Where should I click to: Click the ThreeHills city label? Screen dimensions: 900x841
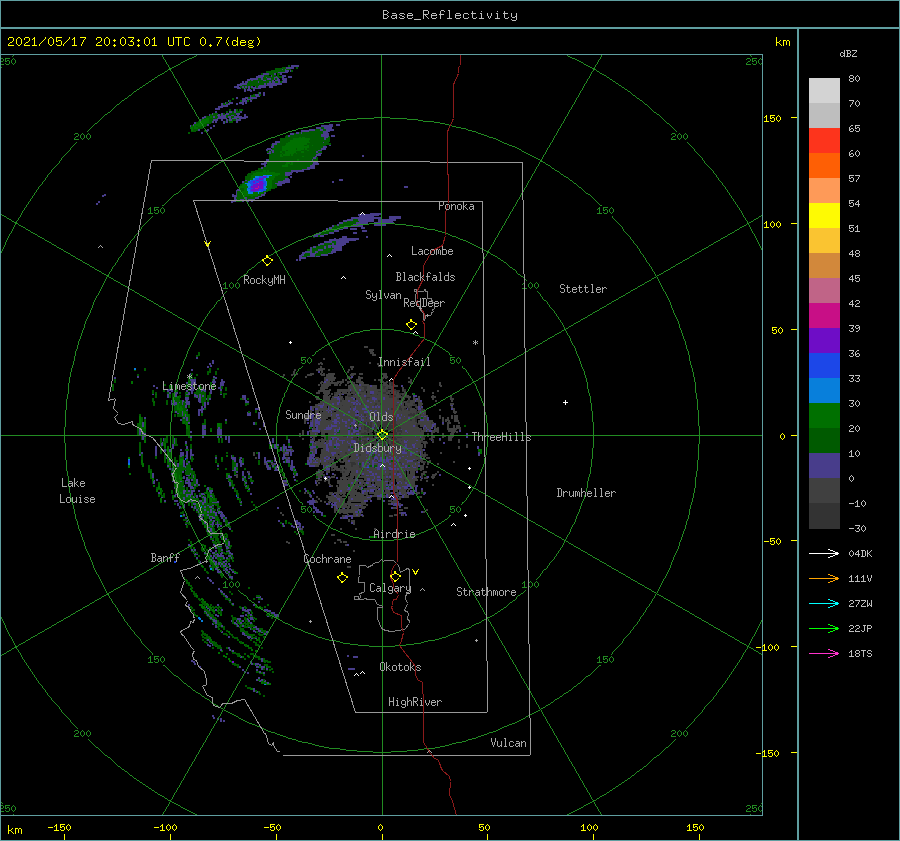502,437
